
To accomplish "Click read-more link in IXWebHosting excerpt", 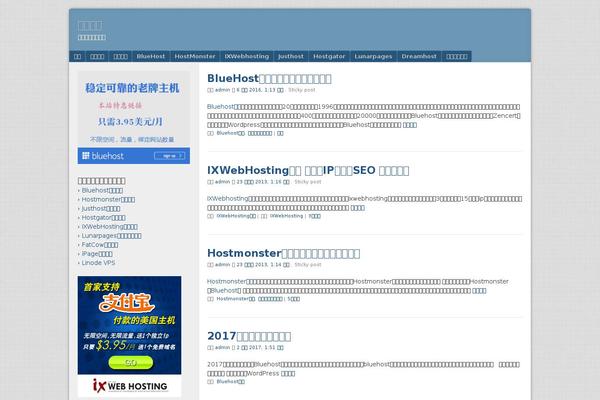I will (357, 208).
